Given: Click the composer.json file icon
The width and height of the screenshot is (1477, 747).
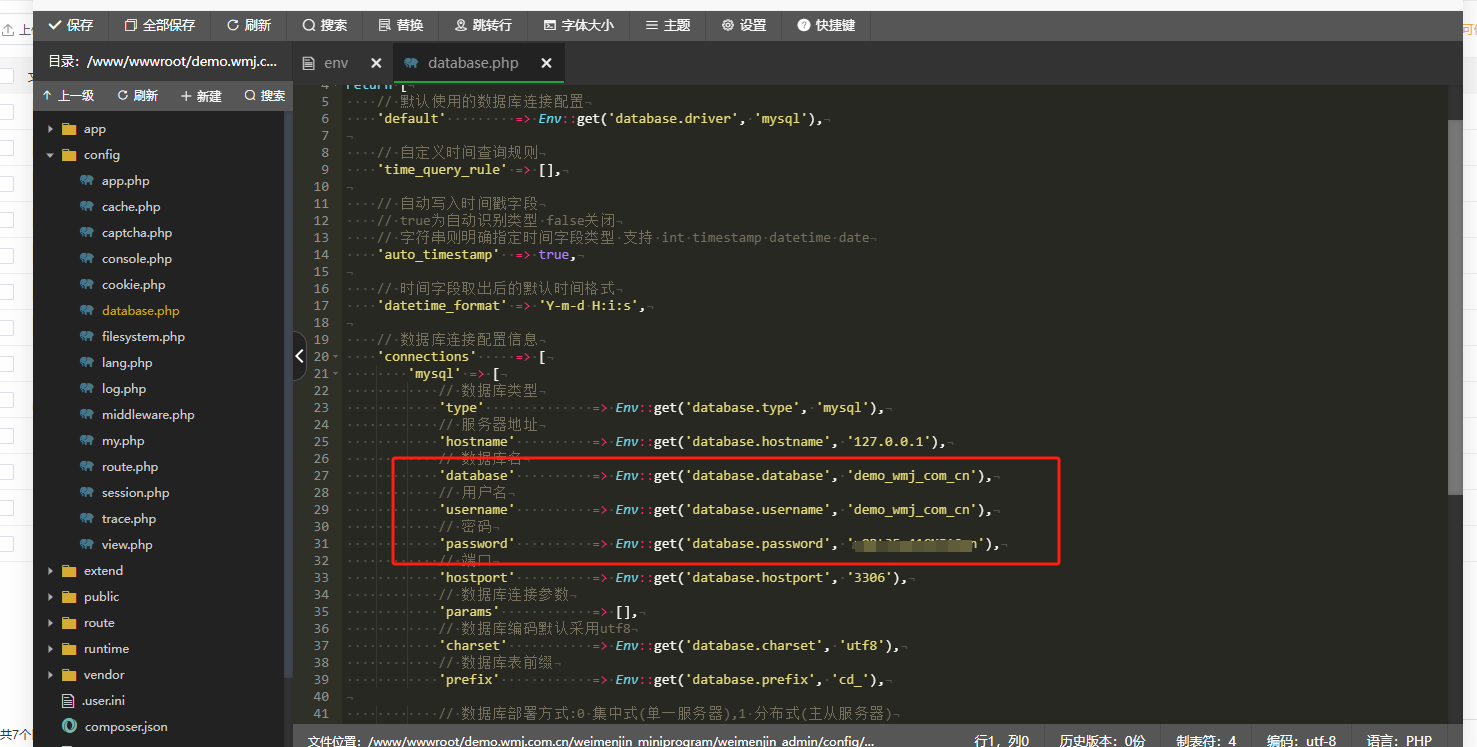Looking at the screenshot, I should (69, 726).
